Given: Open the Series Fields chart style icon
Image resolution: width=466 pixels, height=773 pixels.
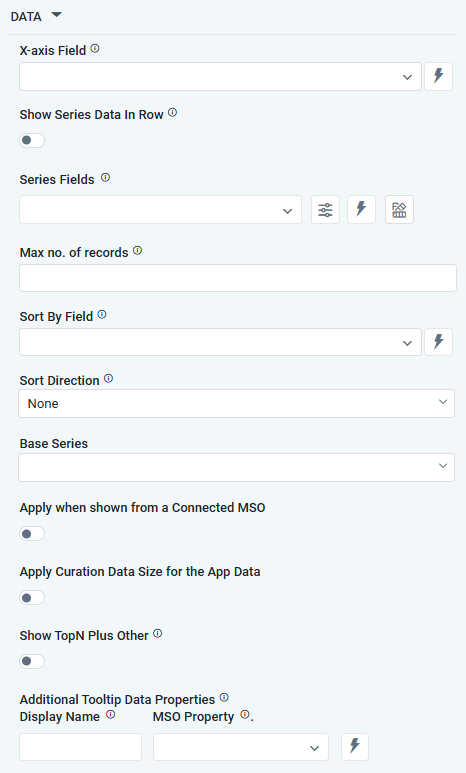Looking at the screenshot, I should (399, 210).
